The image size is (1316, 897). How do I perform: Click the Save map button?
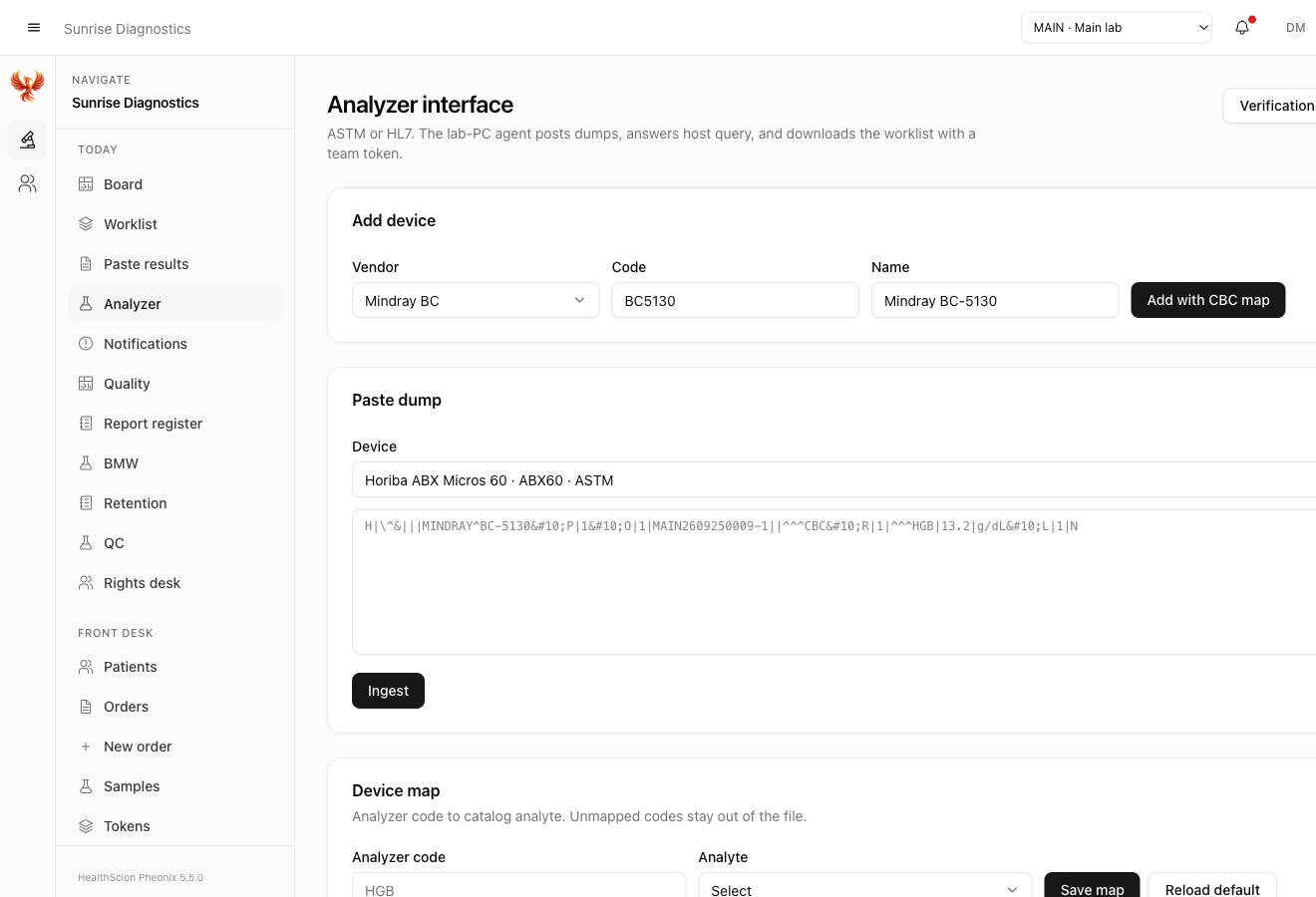tap(1092, 885)
